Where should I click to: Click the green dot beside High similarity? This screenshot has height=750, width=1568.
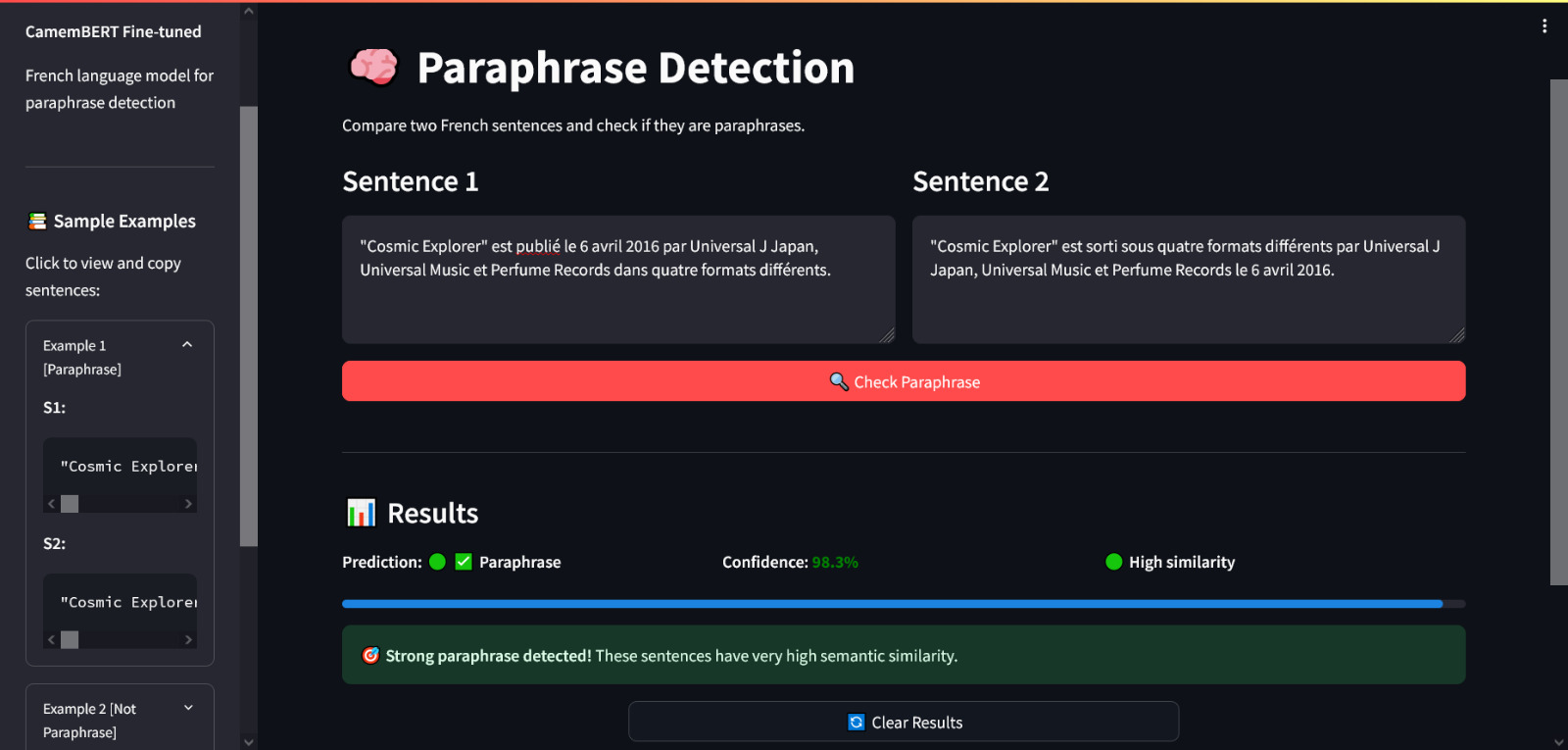(1113, 562)
